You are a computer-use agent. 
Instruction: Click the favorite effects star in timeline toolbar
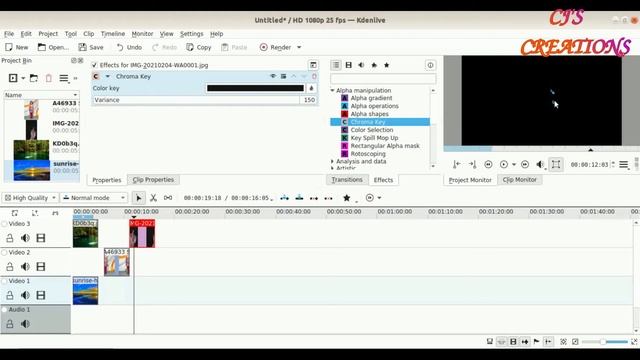(x=347, y=198)
